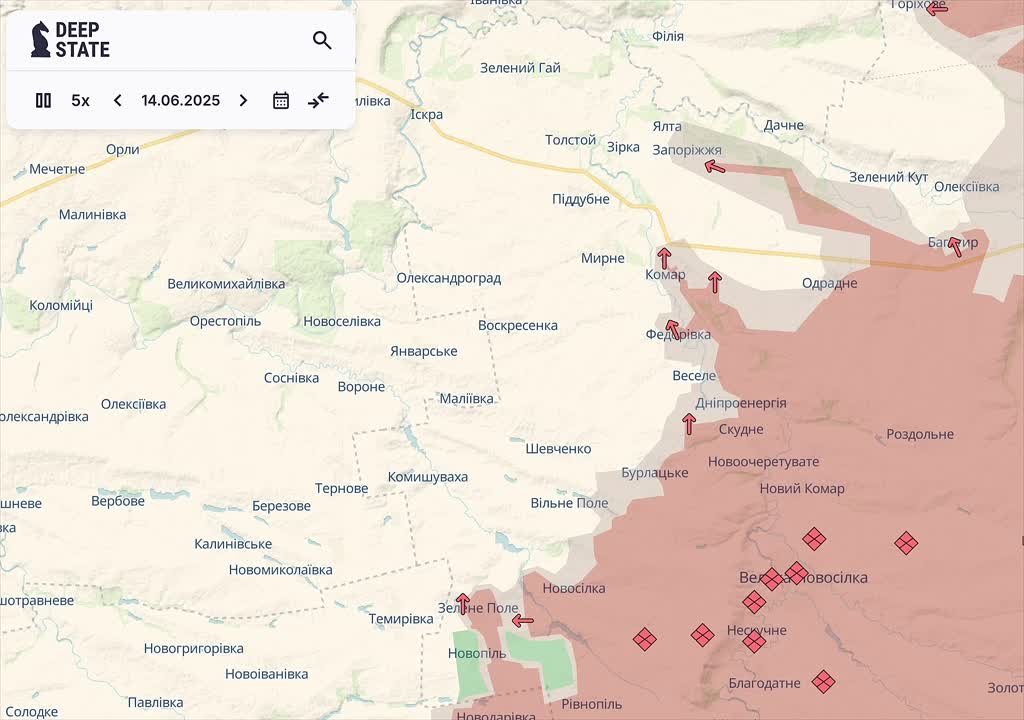
Task: Click the Толстой label
Action: pos(571,140)
